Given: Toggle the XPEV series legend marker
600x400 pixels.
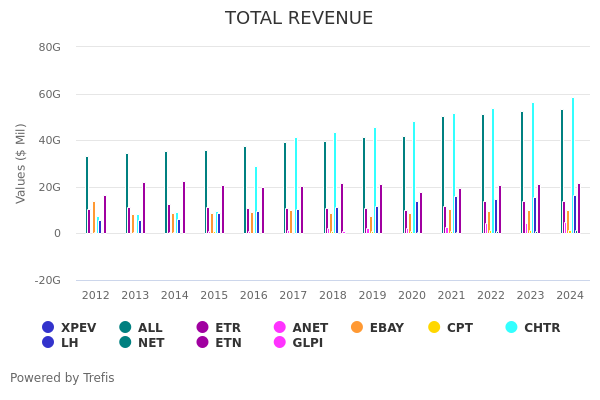Looking at the screenshot, I should tap(48, 327).
